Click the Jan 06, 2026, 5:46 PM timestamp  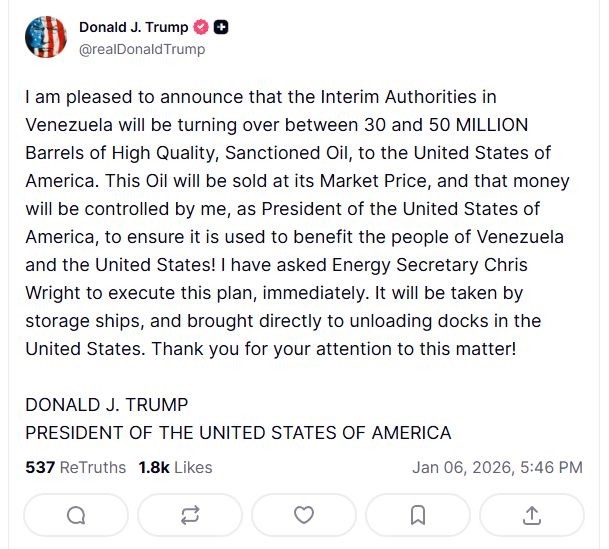point(497,467)
